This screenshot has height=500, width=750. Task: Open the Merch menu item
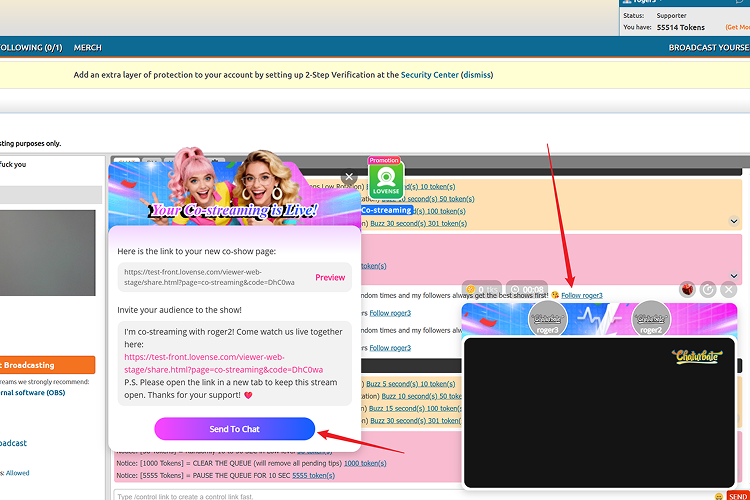88,47
